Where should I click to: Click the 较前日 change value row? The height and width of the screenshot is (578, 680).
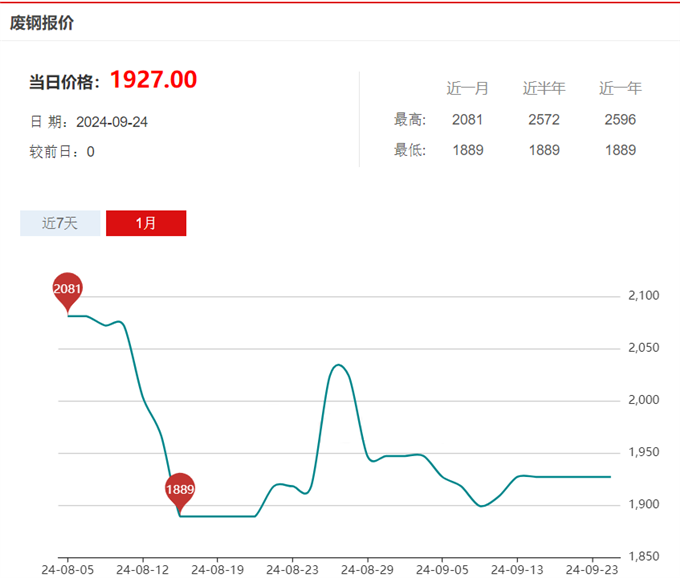62,152
